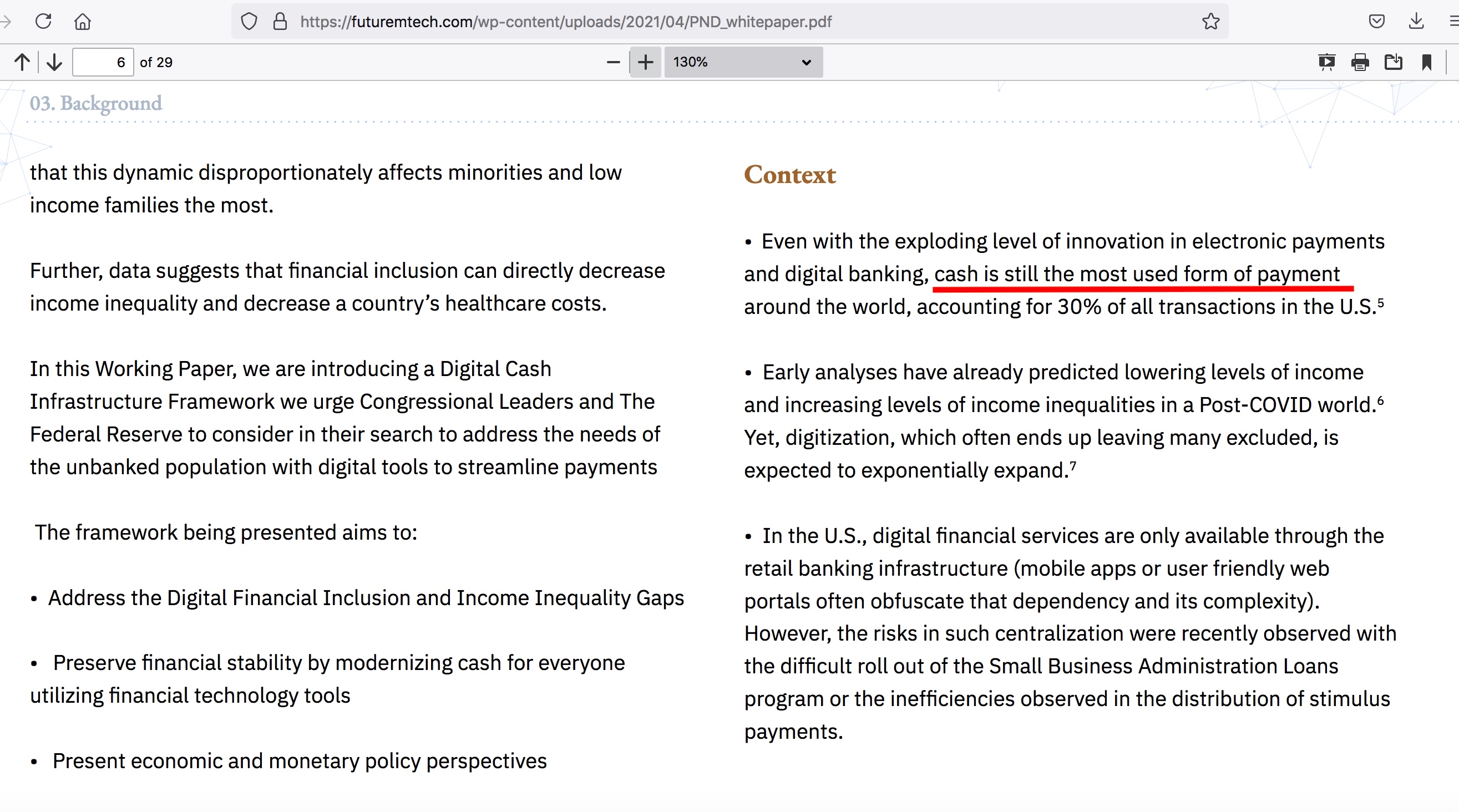The height and width of the screenshot is (812, 1459).
Task: Reload the PDF page
Action: coord(44,22)
